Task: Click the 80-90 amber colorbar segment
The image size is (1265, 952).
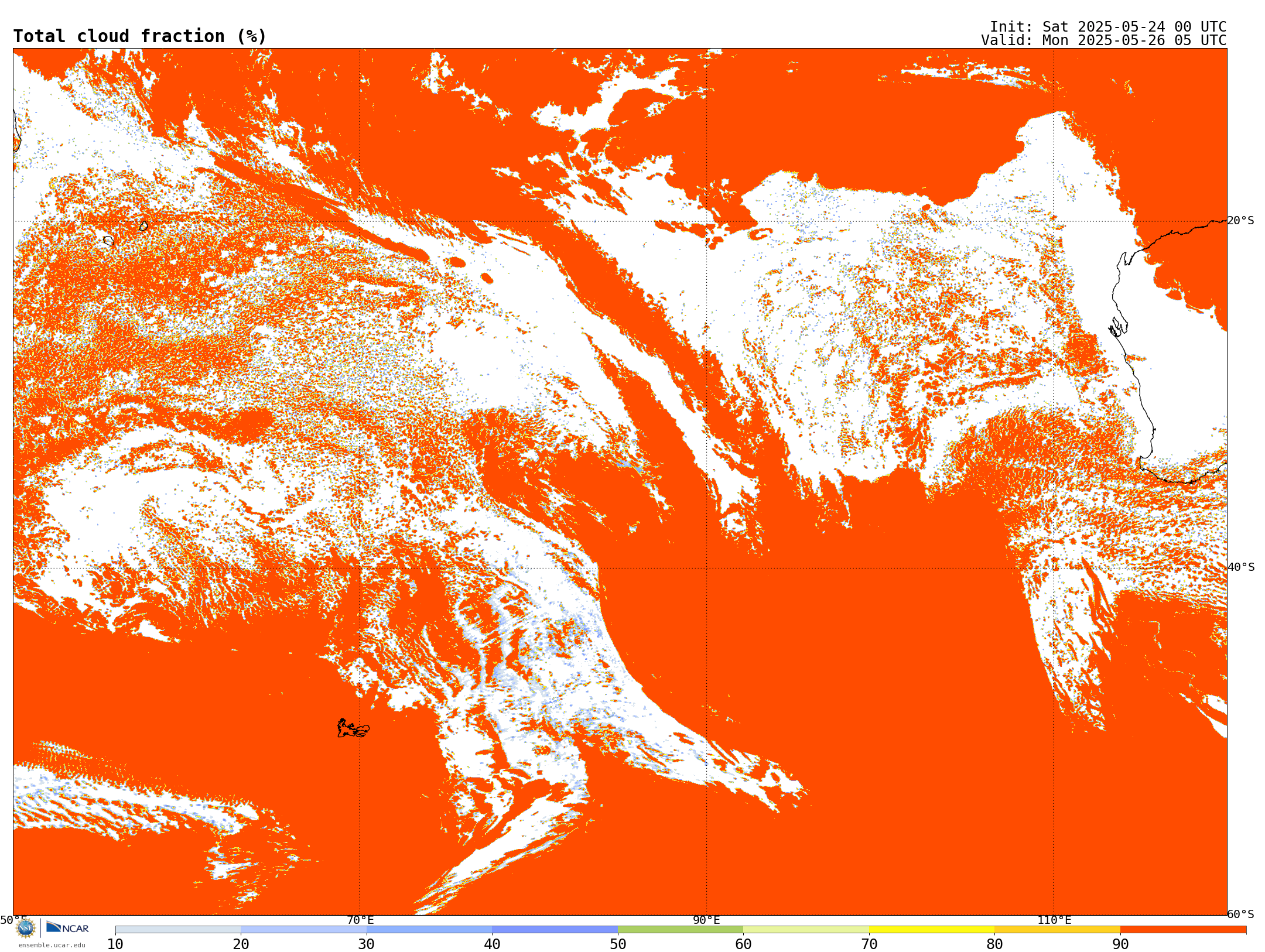Action: click(1057, 930)
